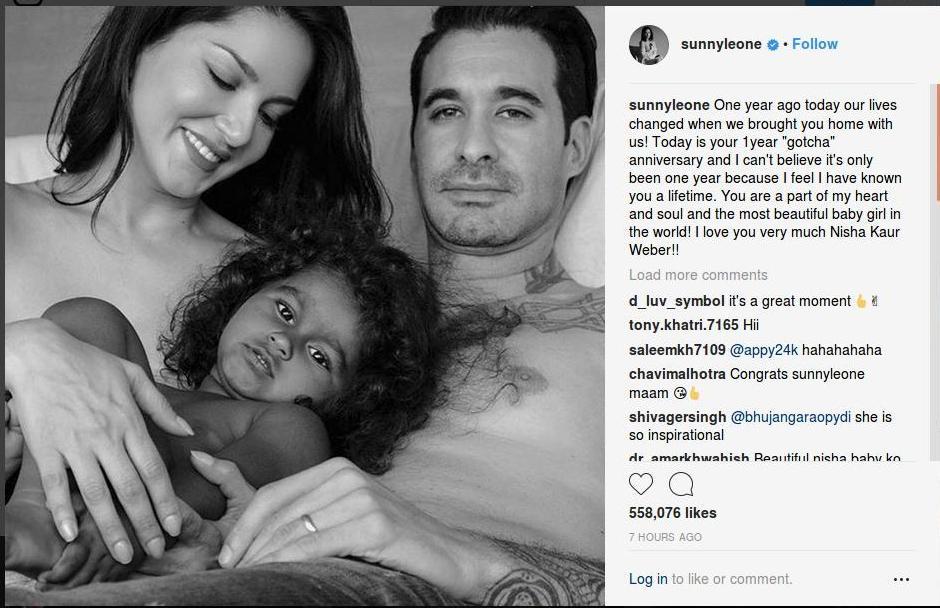Screen dimensions: 940x608
Task: Open saleemkh7109 commenter profile
Action: pyautogui.click(x=677, y=350)
